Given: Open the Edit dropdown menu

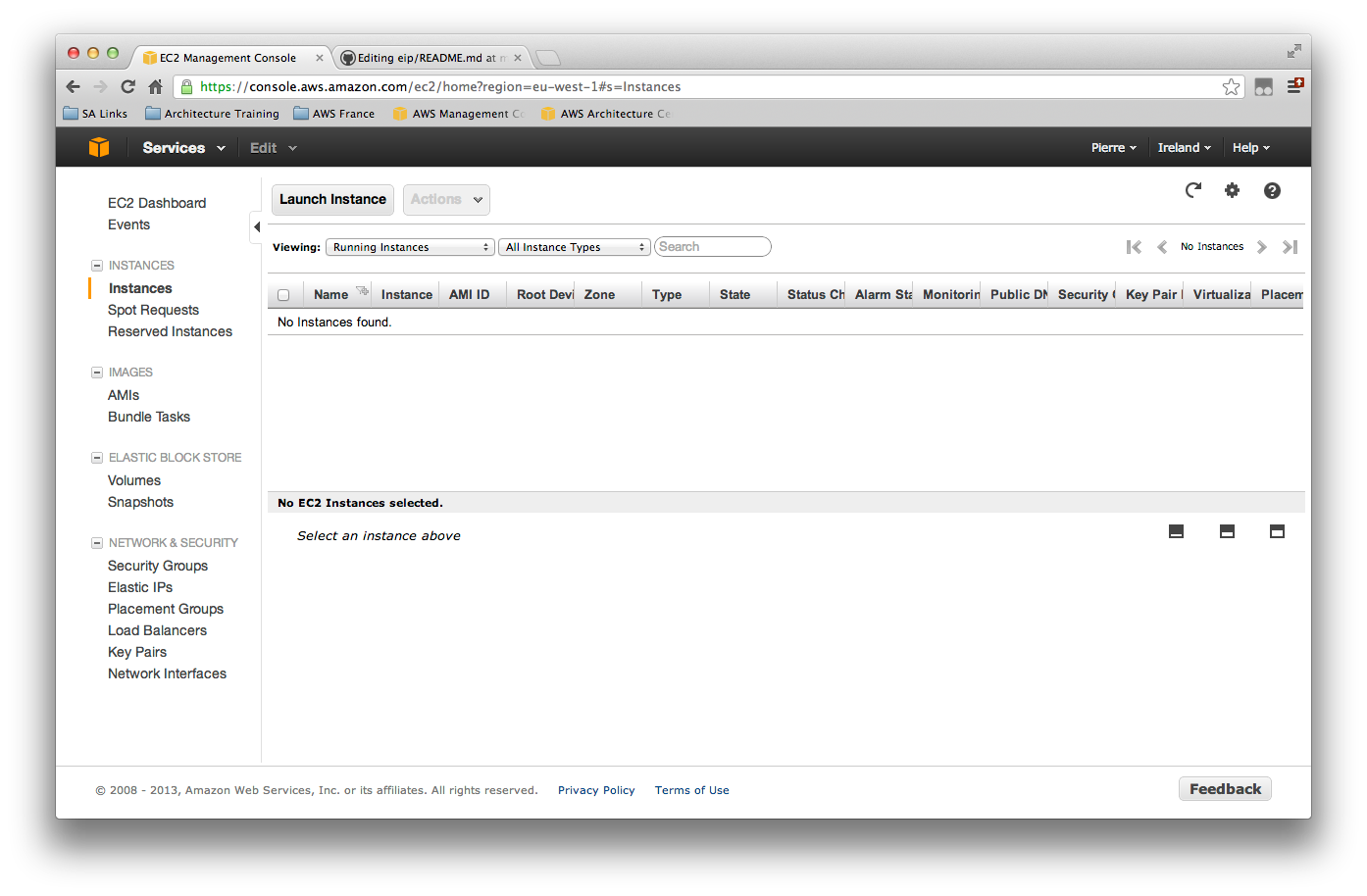Looking at the screenshot, I should 273,148.
